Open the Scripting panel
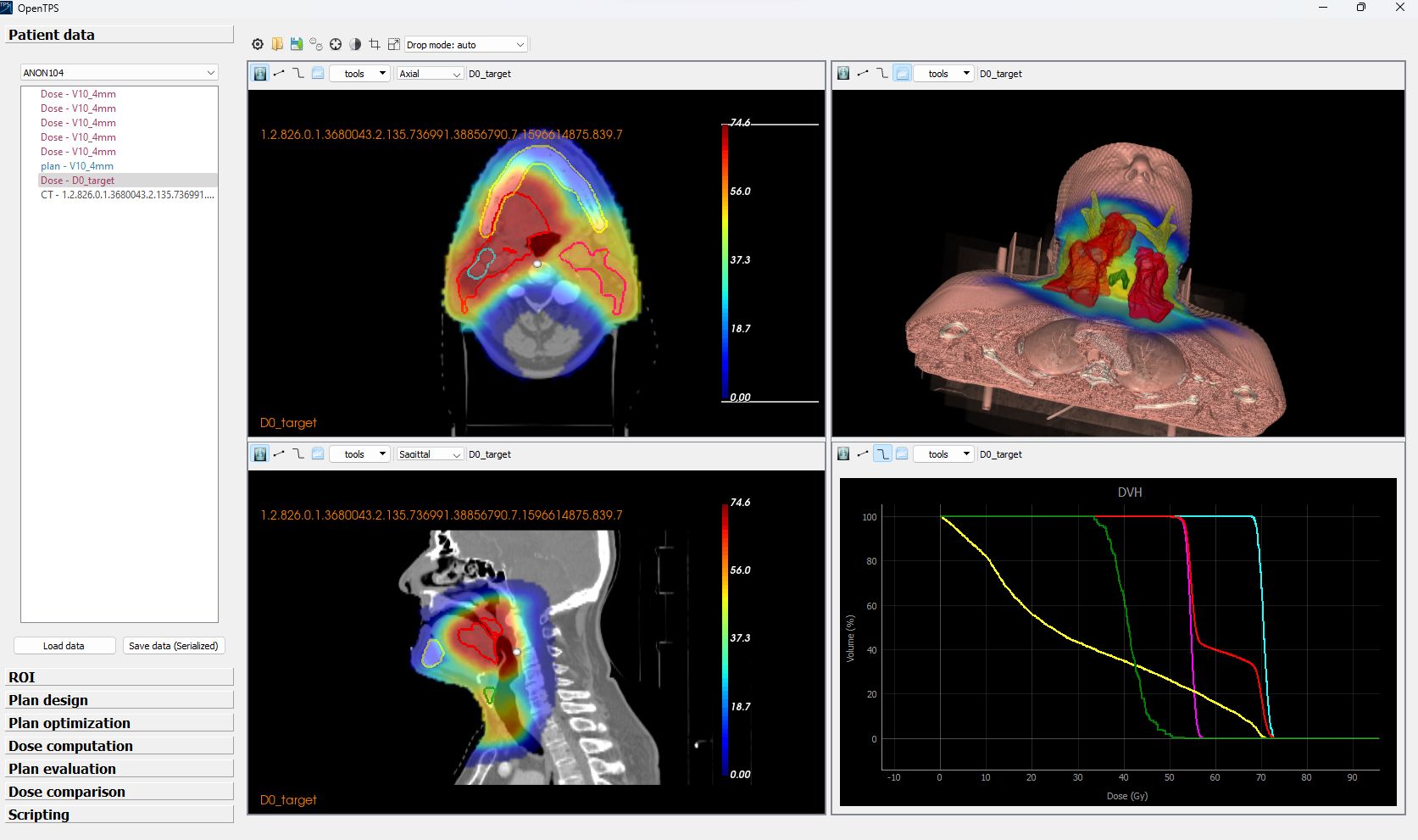 click(119, 815)
